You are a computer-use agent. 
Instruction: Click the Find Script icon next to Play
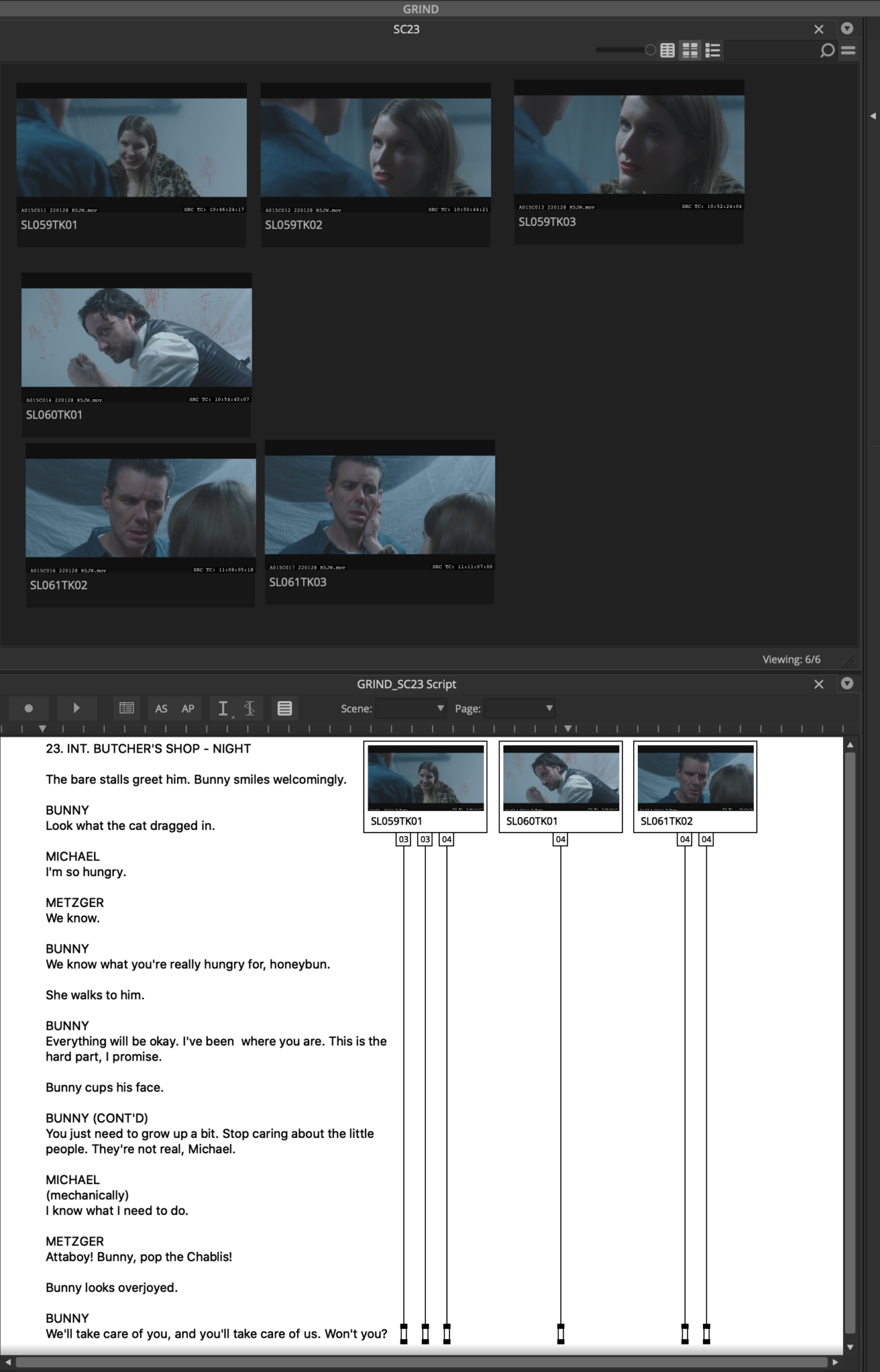(126, 709)
